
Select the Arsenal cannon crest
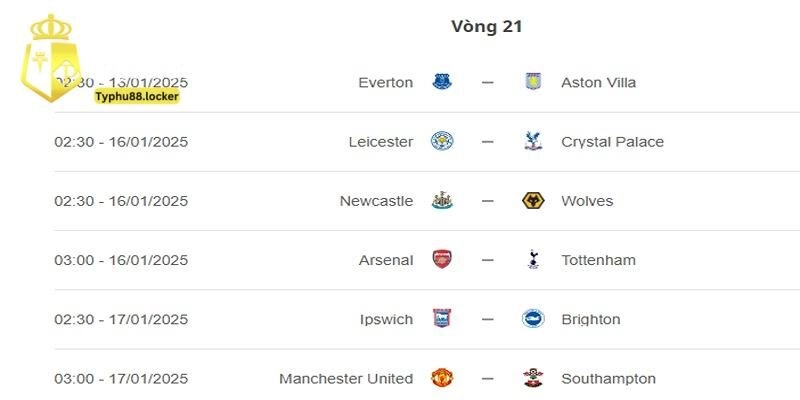pos(442,260)
